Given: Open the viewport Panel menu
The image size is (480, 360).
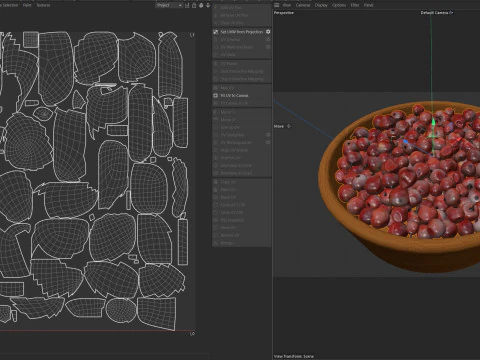Looking at the screenshot, I should point(368,5).
